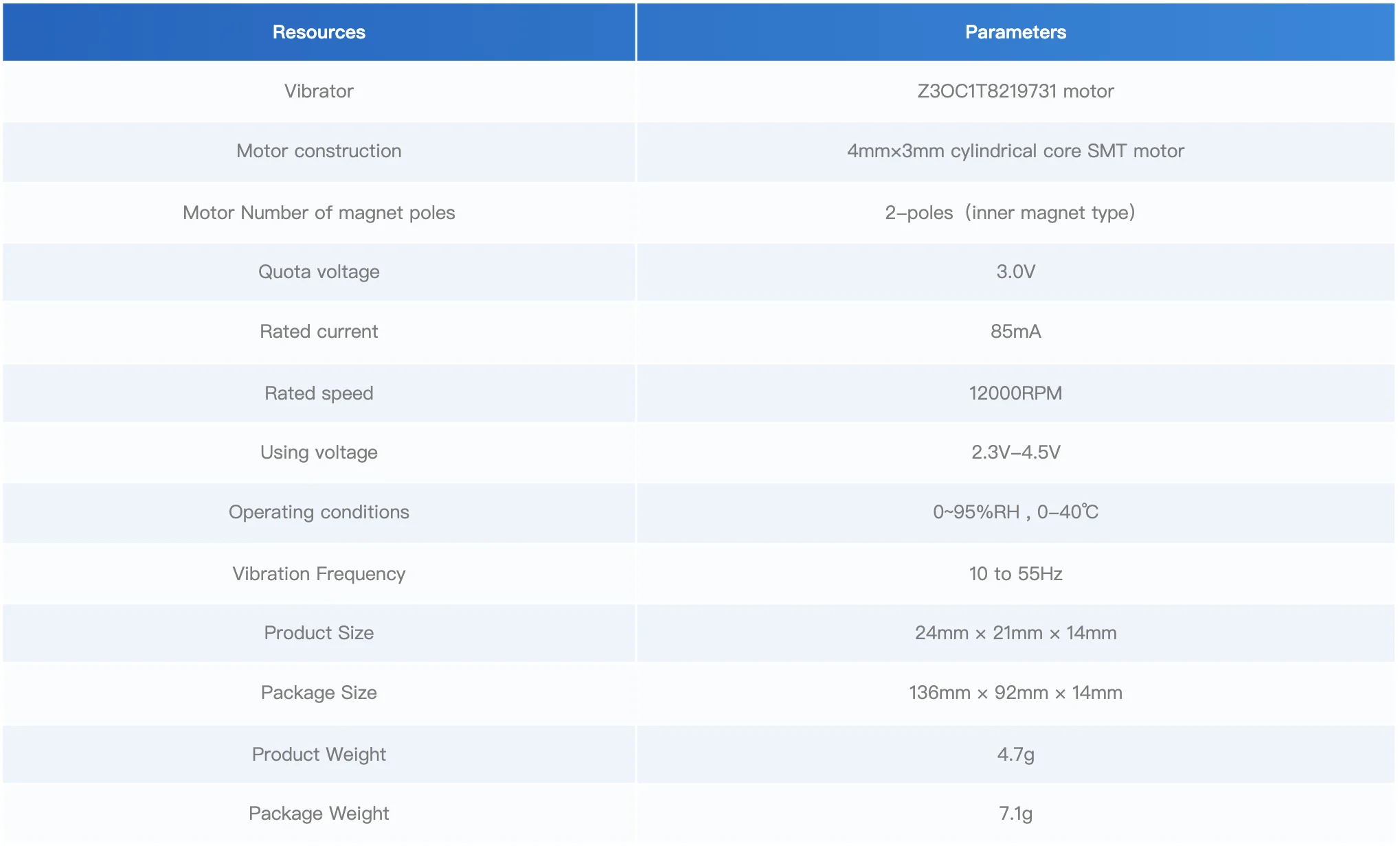Viewport: 1400px width, 850px height.
Task: Click the 24mm × 21mm × 14mm size
Action: point(1015,633)
